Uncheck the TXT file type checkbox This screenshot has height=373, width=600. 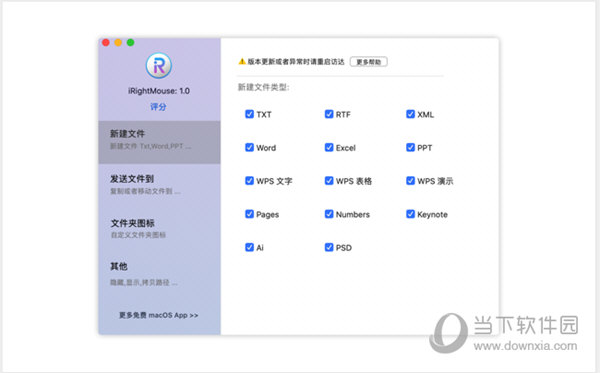[x=249, y=114]
